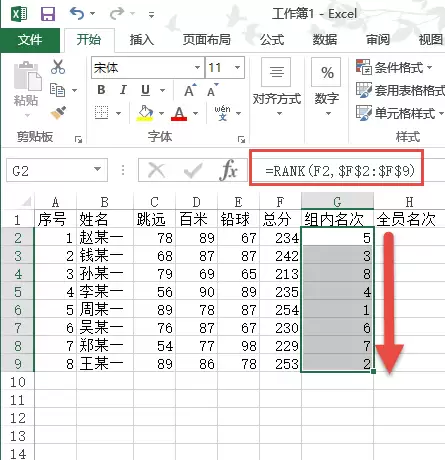Screen dimensions: 445x460
Task: Click the Redo arrow icon
Action: point(117,14)
